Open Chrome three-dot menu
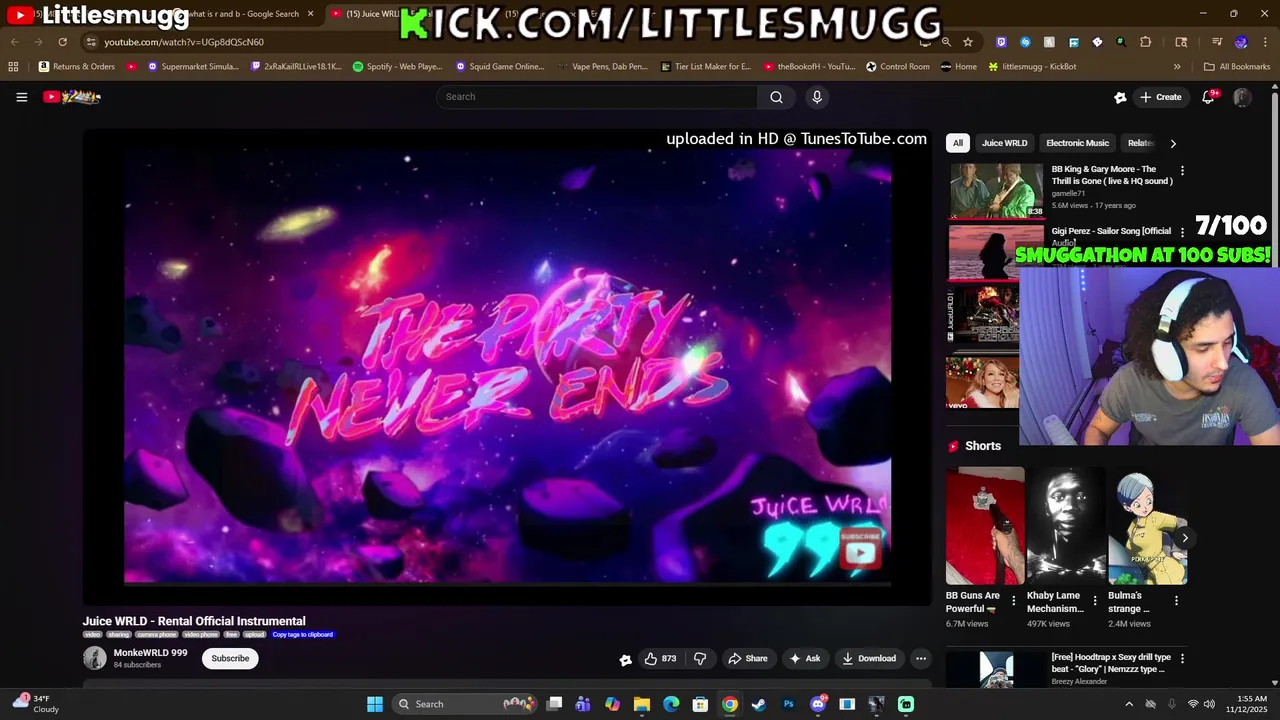This screenshot has width=1280, height=720. point(1264,42)
